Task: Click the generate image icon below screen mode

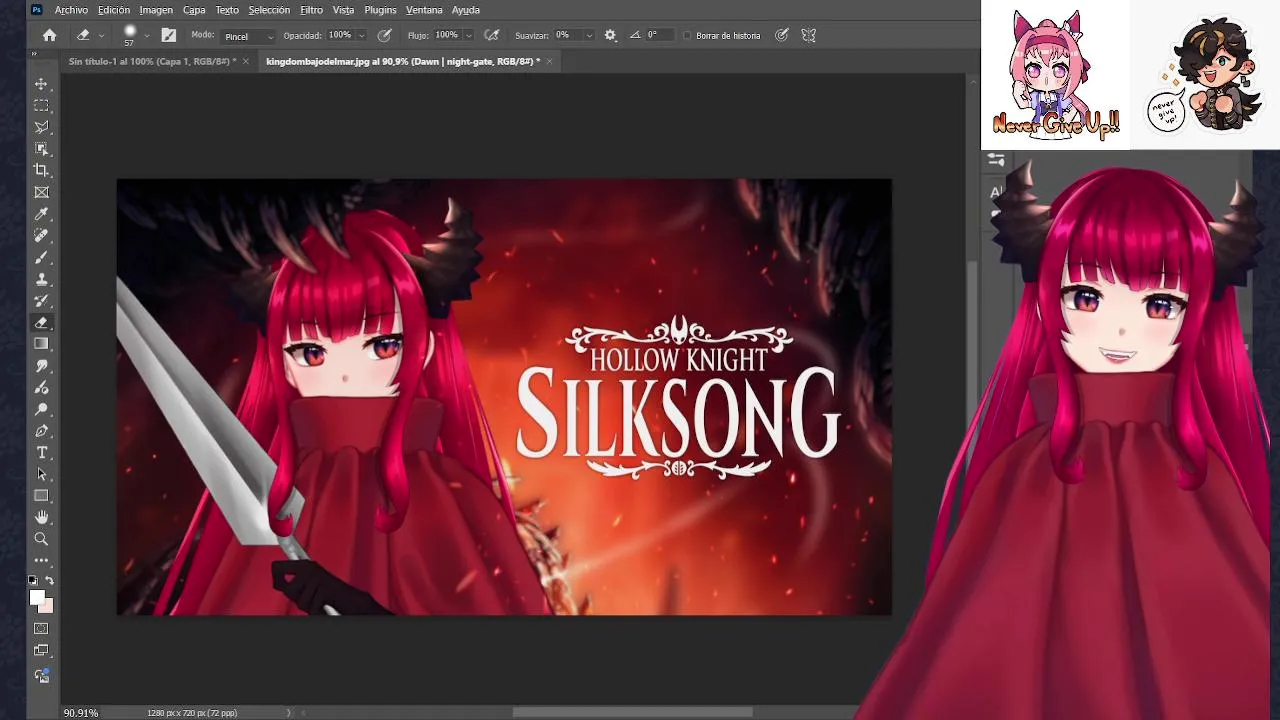Action: tap(41, 675)
